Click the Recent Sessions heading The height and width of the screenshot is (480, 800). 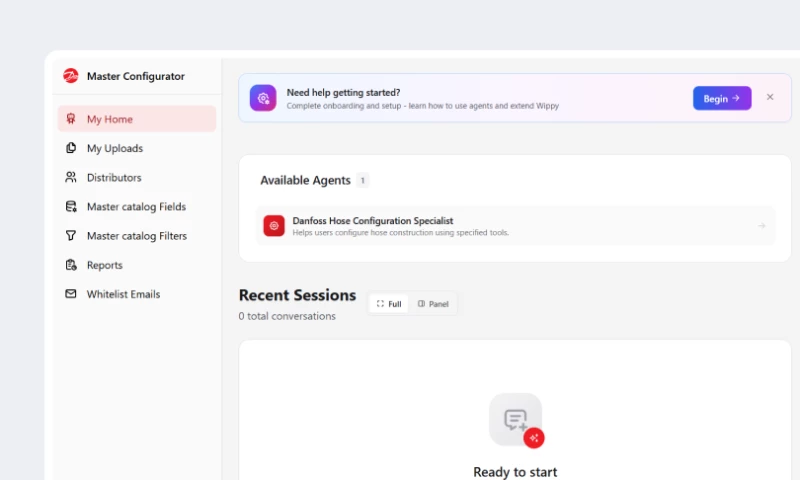(x=297, y=295)
